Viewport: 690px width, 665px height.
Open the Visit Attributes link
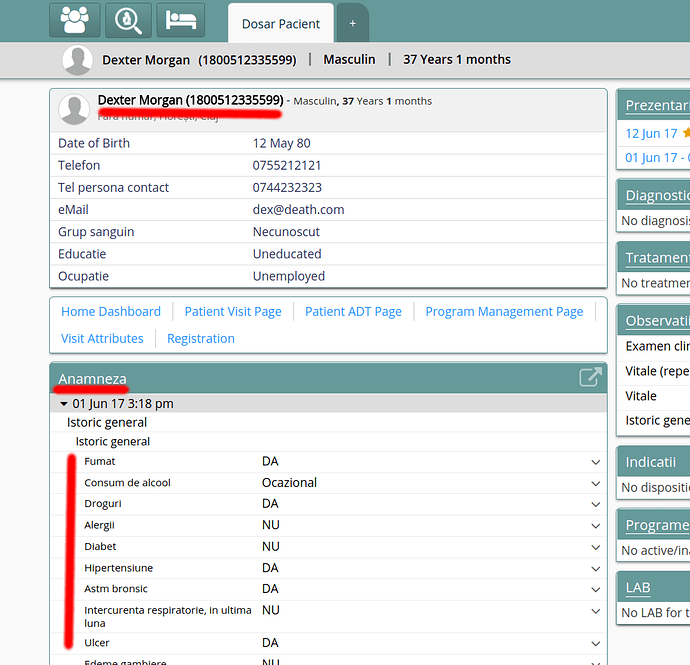[x=102, y=338]
